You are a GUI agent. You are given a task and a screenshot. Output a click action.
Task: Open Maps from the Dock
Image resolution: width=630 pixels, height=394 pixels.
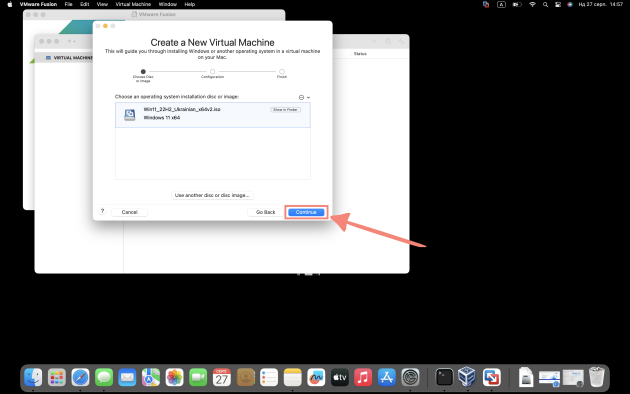click(151, 378)
